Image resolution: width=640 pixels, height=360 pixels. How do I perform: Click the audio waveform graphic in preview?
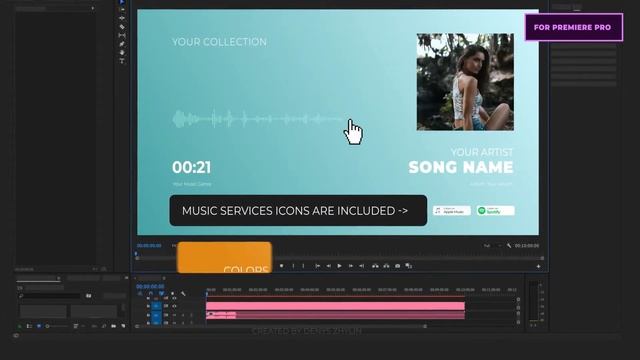click(x=258, y=119)
